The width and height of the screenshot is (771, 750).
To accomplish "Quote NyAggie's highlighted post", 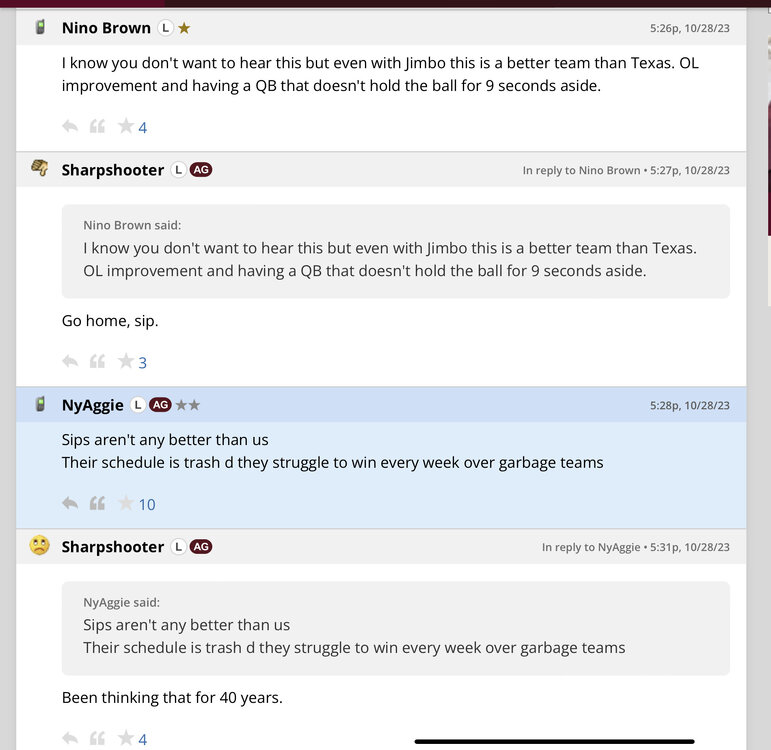I will pos(97,503).
